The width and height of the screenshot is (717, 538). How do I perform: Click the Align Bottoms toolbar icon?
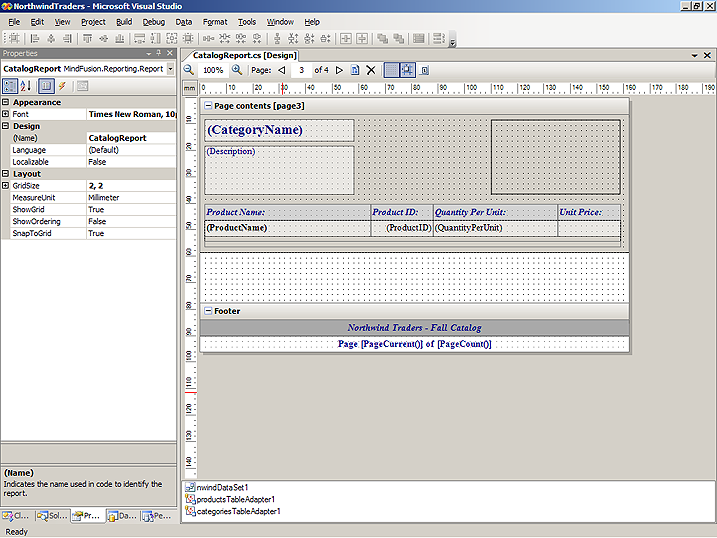(x=119, y=38)
